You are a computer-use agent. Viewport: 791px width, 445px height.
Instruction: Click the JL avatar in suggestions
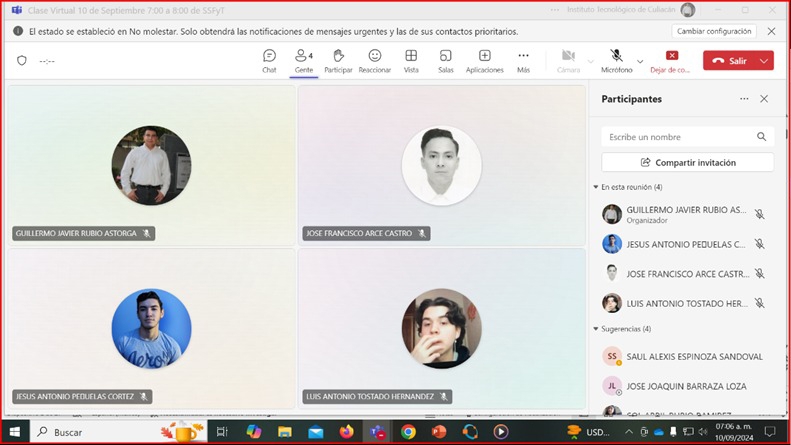click(612, 386)
